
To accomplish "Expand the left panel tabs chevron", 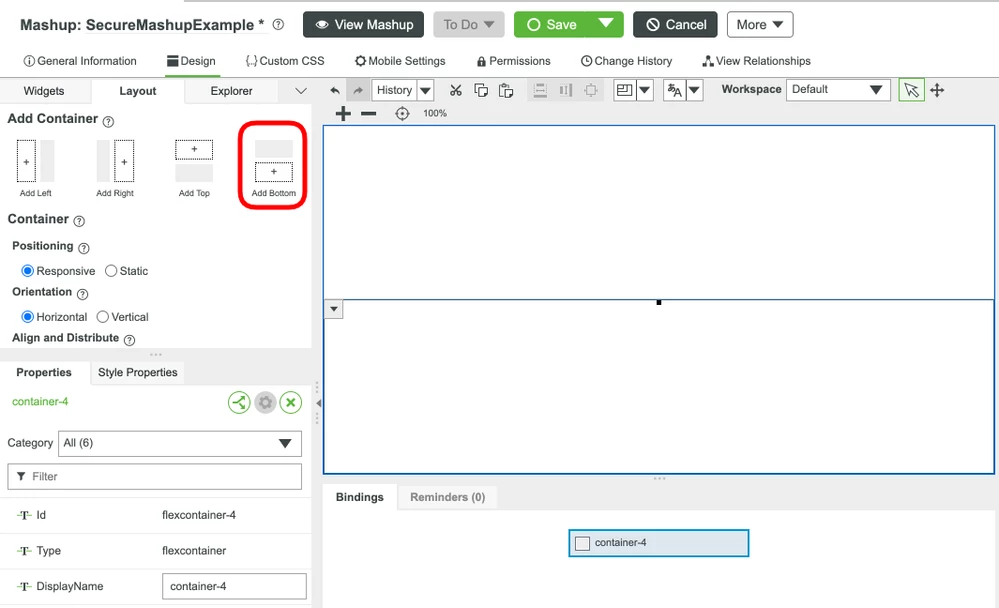I will pos(301,91).
